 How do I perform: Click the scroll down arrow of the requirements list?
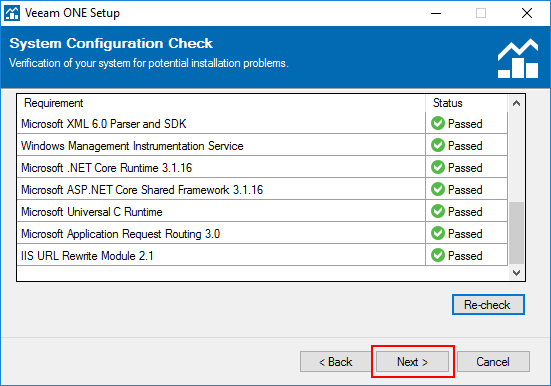tap(516, 272)
